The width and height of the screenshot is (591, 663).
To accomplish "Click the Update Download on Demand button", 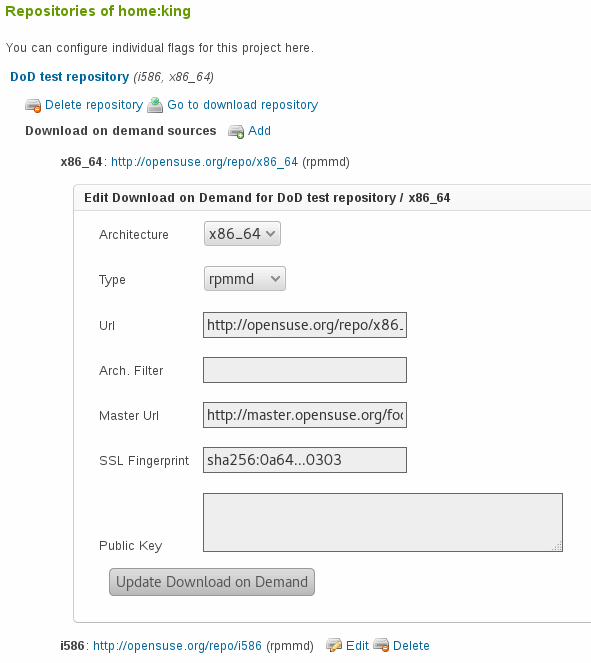I will (x=212, y=582).
